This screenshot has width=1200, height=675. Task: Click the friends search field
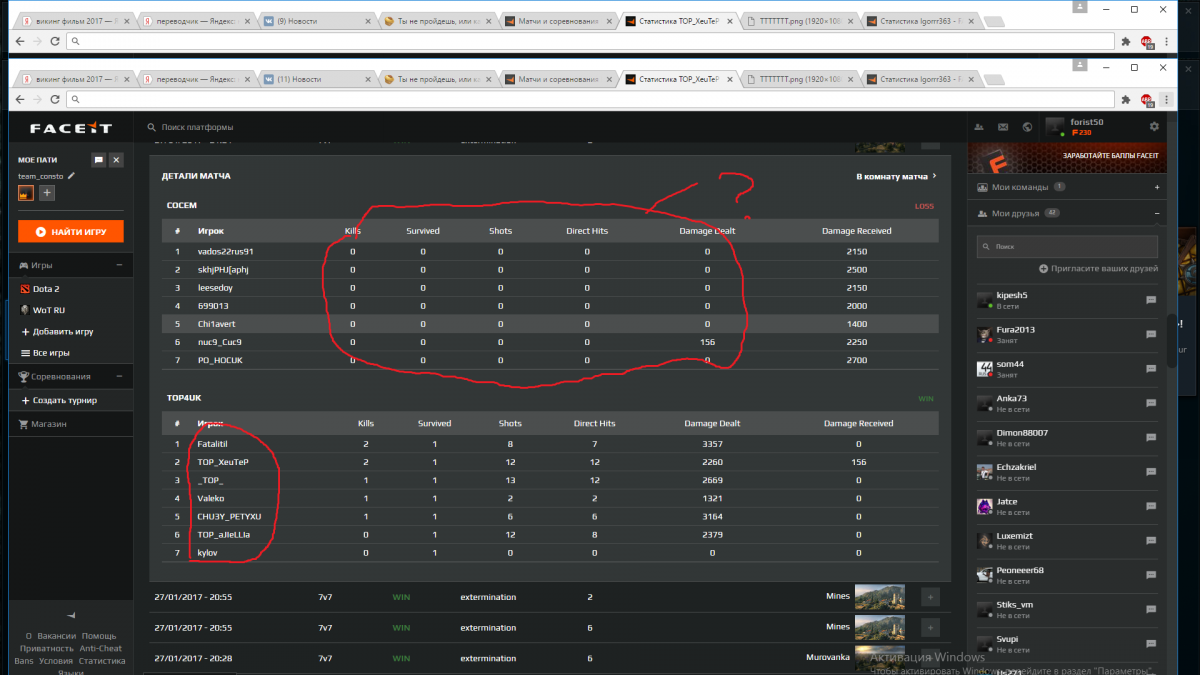click(x=1070, y=245)
